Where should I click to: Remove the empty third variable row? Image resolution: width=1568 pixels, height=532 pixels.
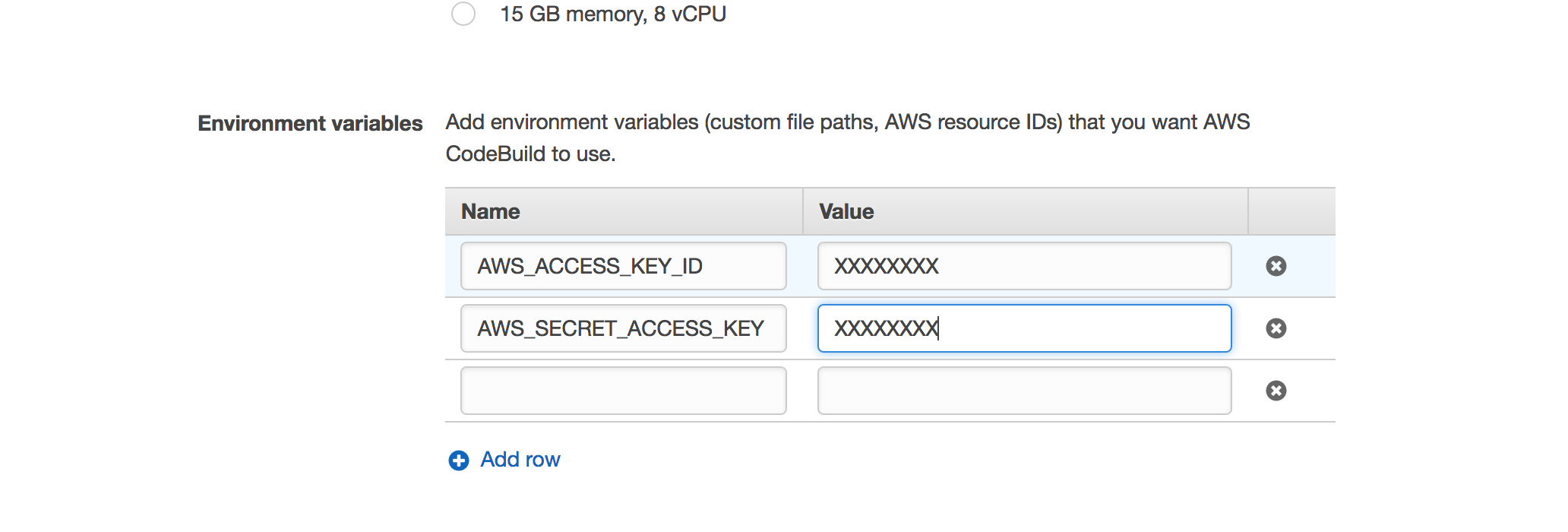(x=1276, y=391)
